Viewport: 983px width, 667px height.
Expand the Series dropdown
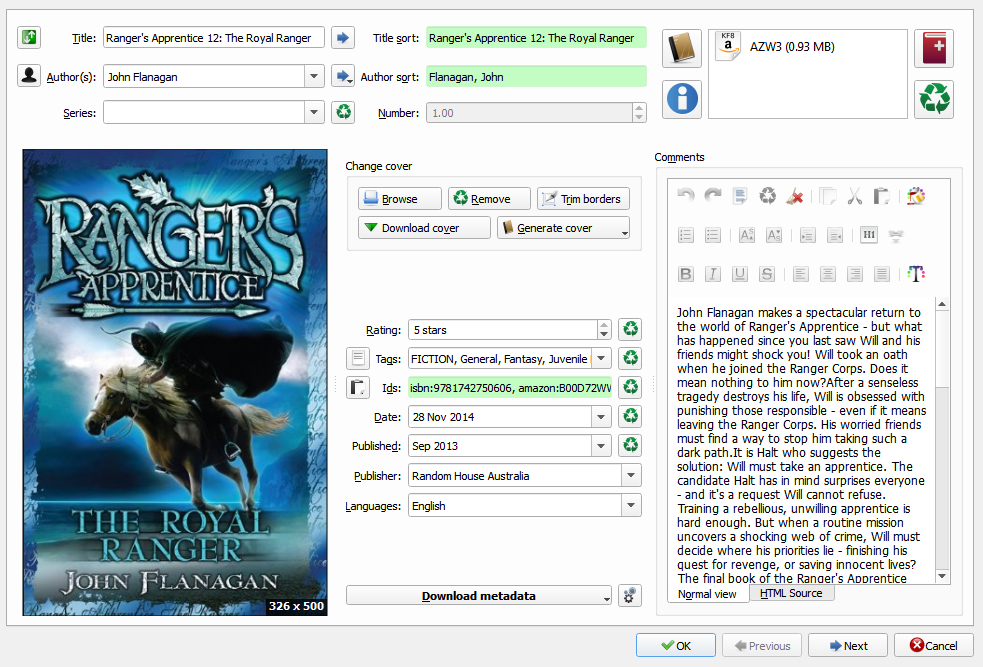pyautogui.click(x=314, y=112)
